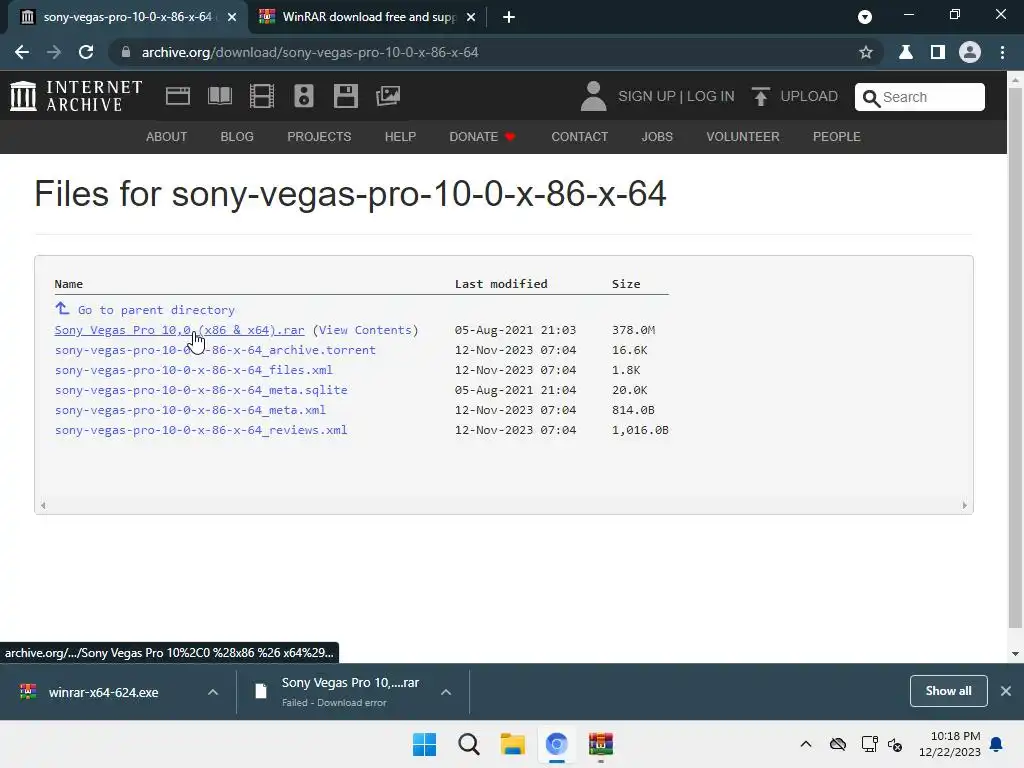Open the Internet Archive home logo

tap(76, 96)
